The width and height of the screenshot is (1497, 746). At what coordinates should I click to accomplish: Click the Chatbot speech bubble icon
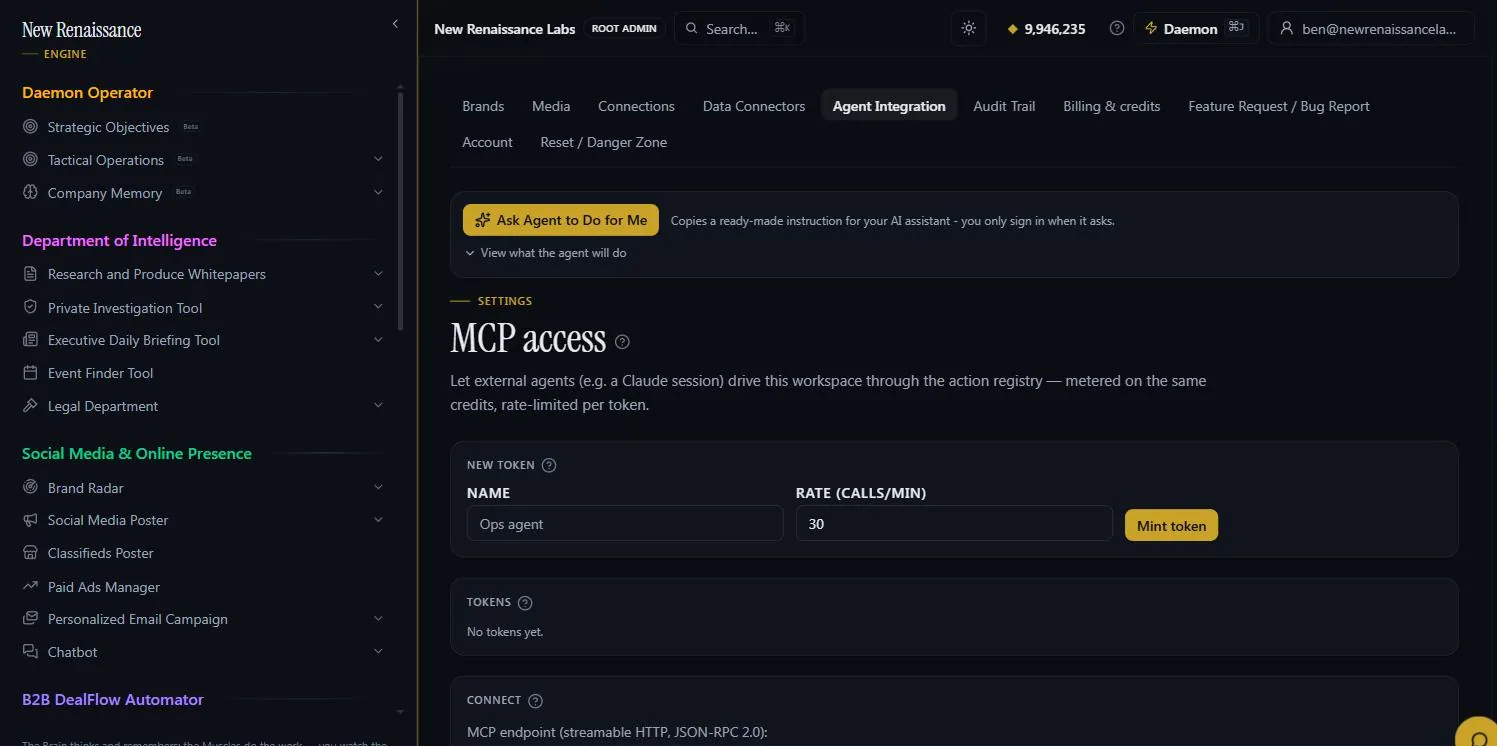point(30,652)
